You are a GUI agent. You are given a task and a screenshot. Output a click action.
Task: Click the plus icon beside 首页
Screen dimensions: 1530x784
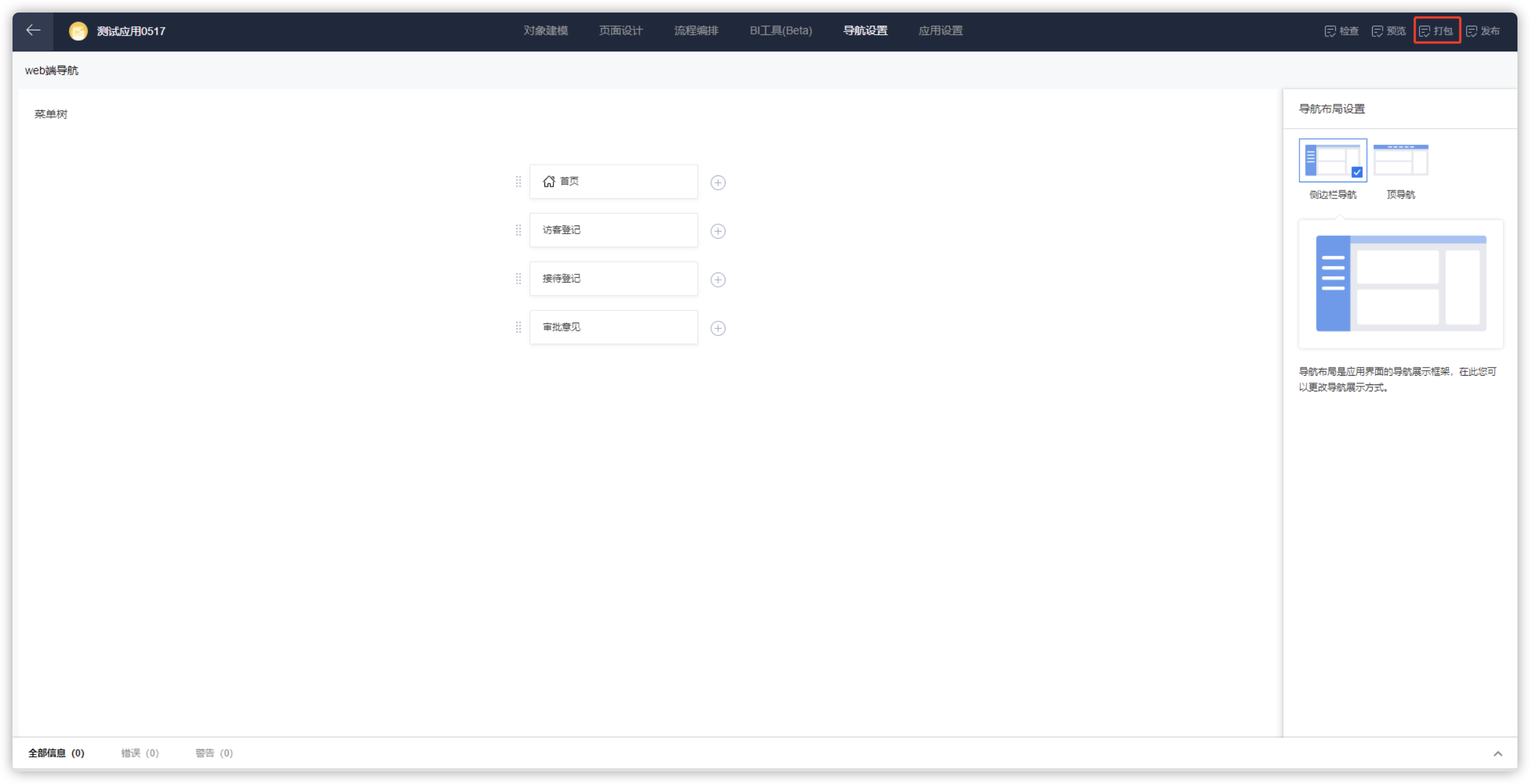click(718, 182)
